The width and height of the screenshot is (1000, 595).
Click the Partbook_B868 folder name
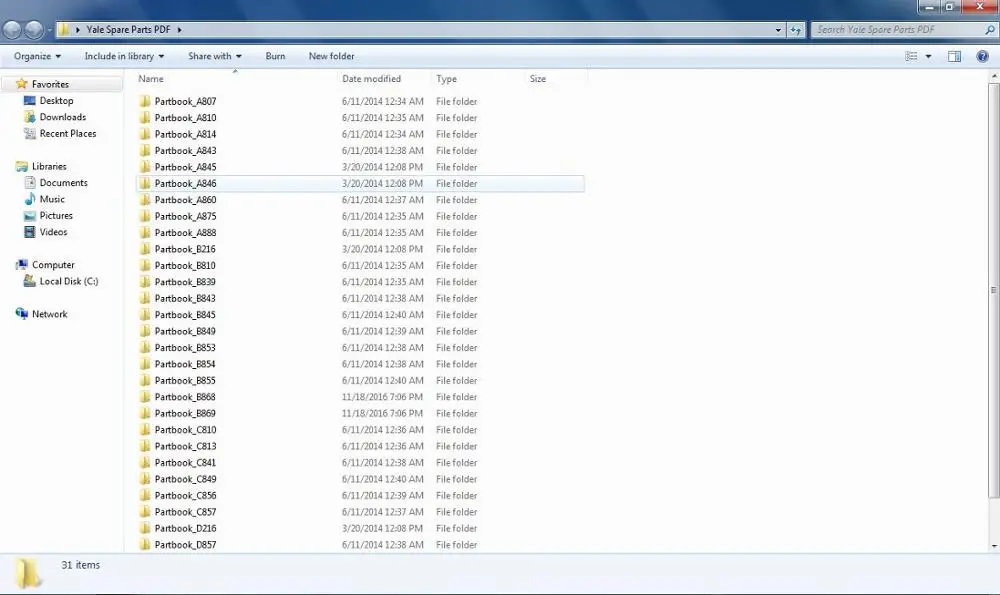pos(185,397)
